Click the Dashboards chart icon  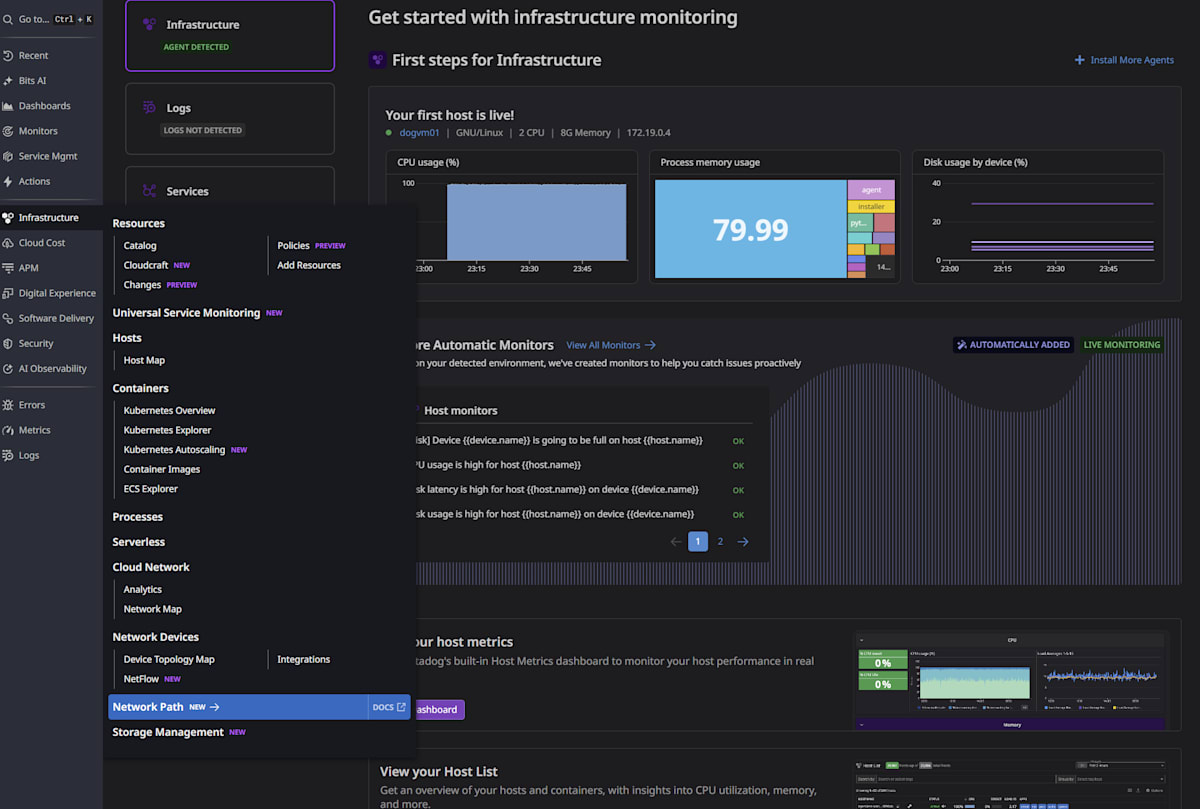click(8, 106)
